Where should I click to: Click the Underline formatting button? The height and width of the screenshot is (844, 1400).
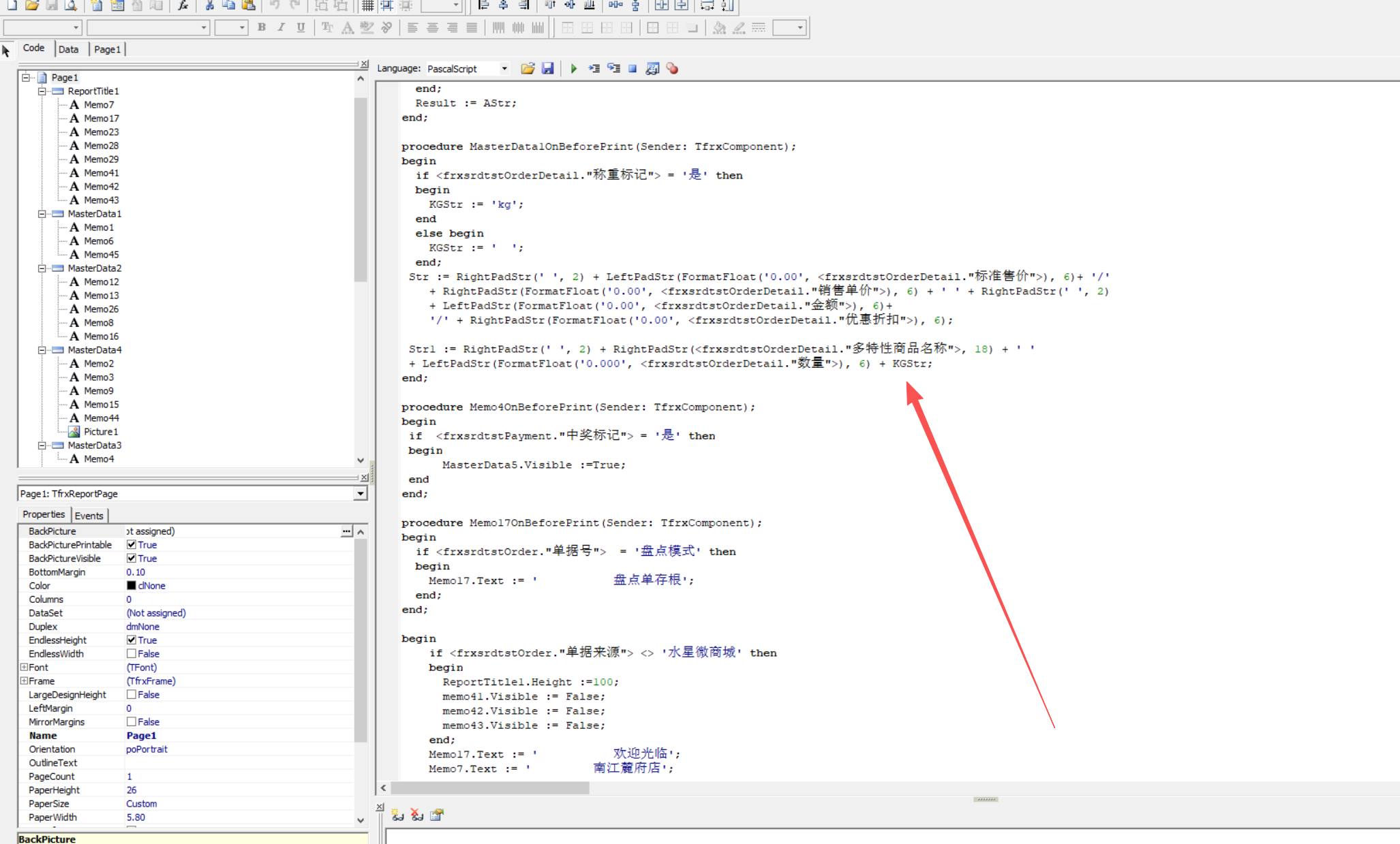coord(301,28)
